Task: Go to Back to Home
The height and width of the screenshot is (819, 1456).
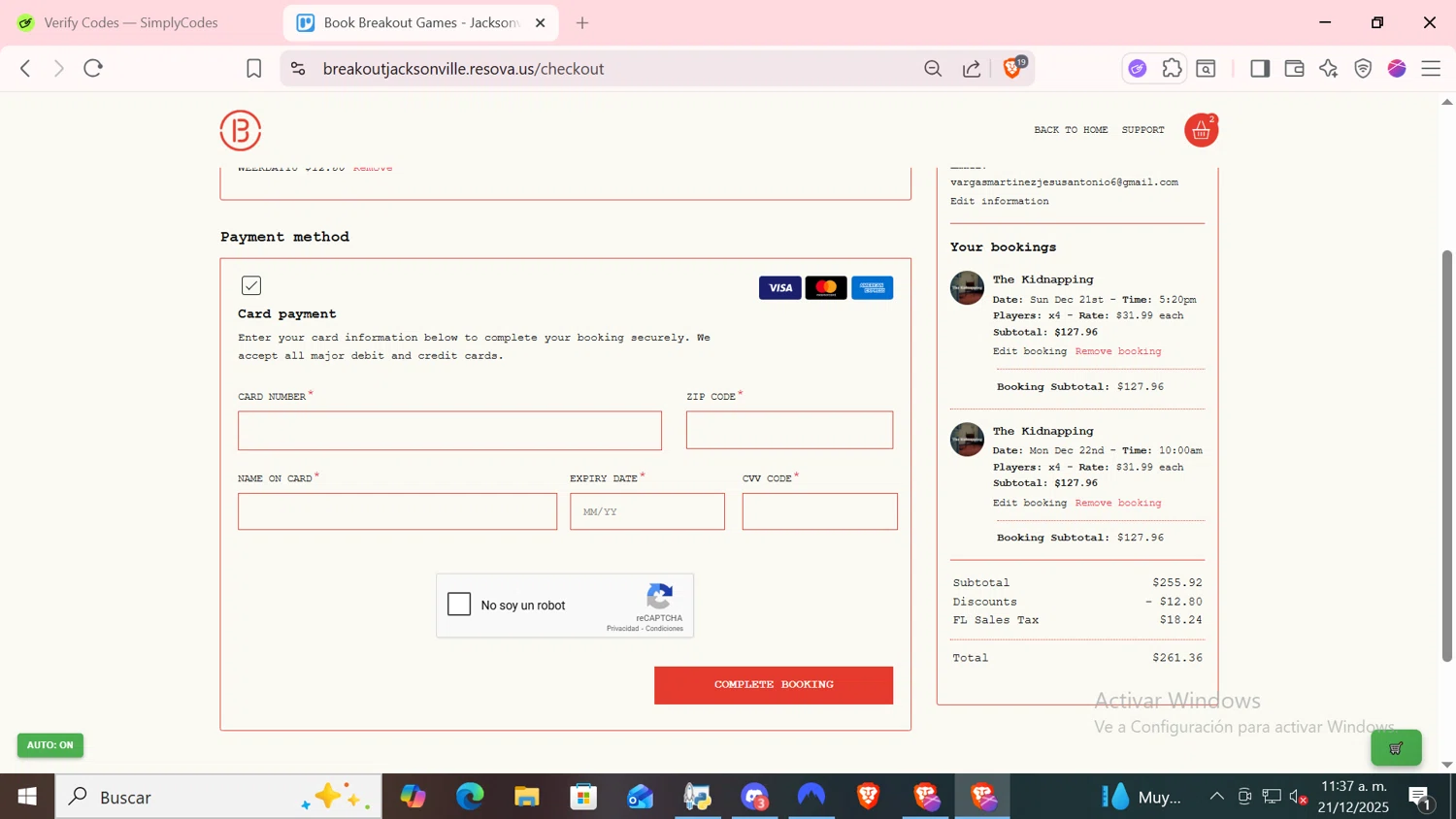Action: [1071, 130]
